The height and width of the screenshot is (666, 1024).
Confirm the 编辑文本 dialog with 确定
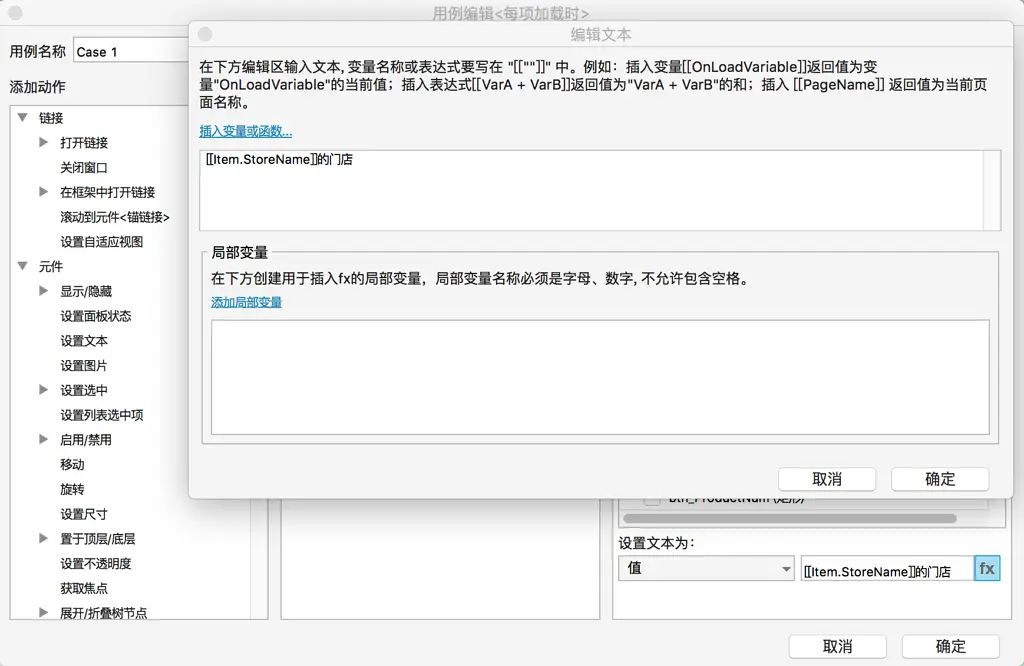click(x=939, y=479)
